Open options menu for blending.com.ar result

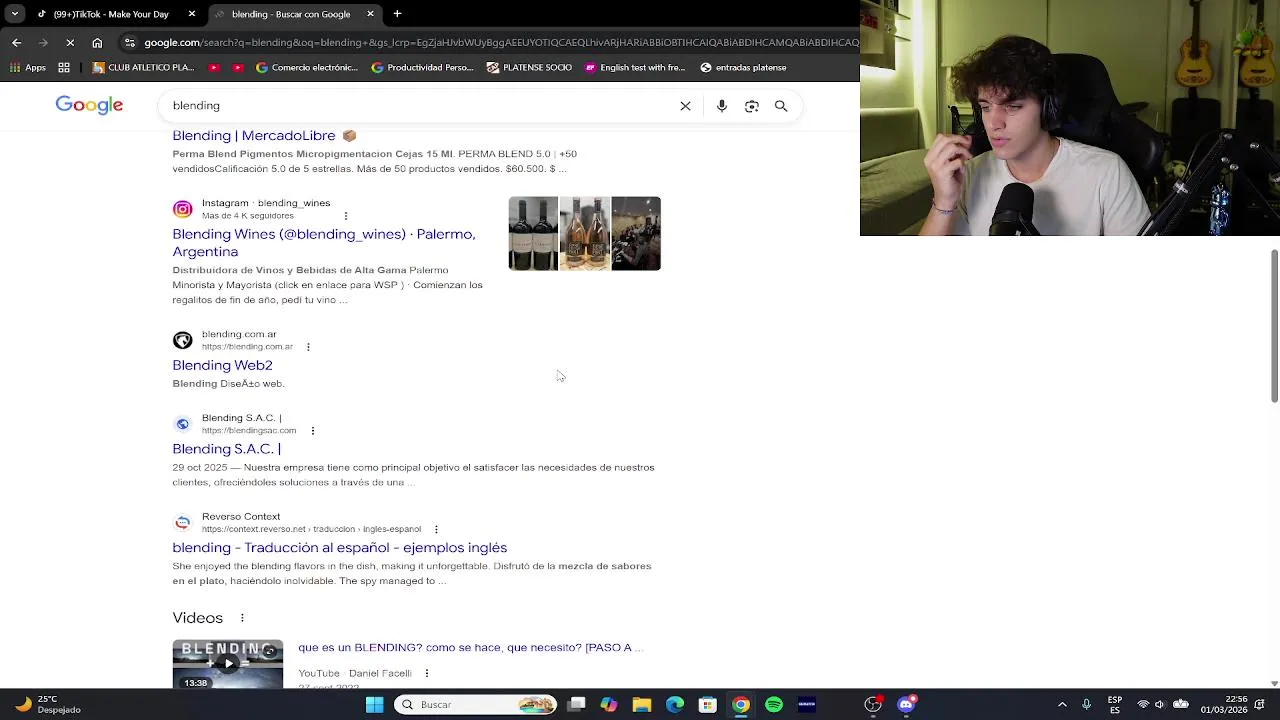coord(308,347)
